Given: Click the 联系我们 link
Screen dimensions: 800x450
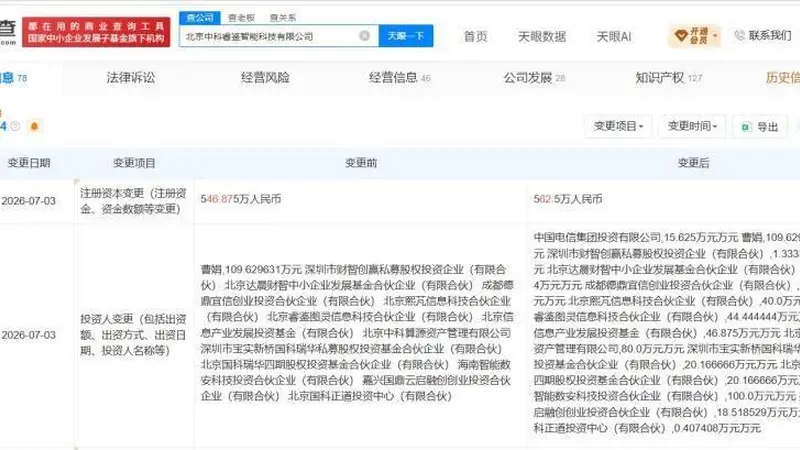Looking at the screenshot, I should click(x=770, y=35).
